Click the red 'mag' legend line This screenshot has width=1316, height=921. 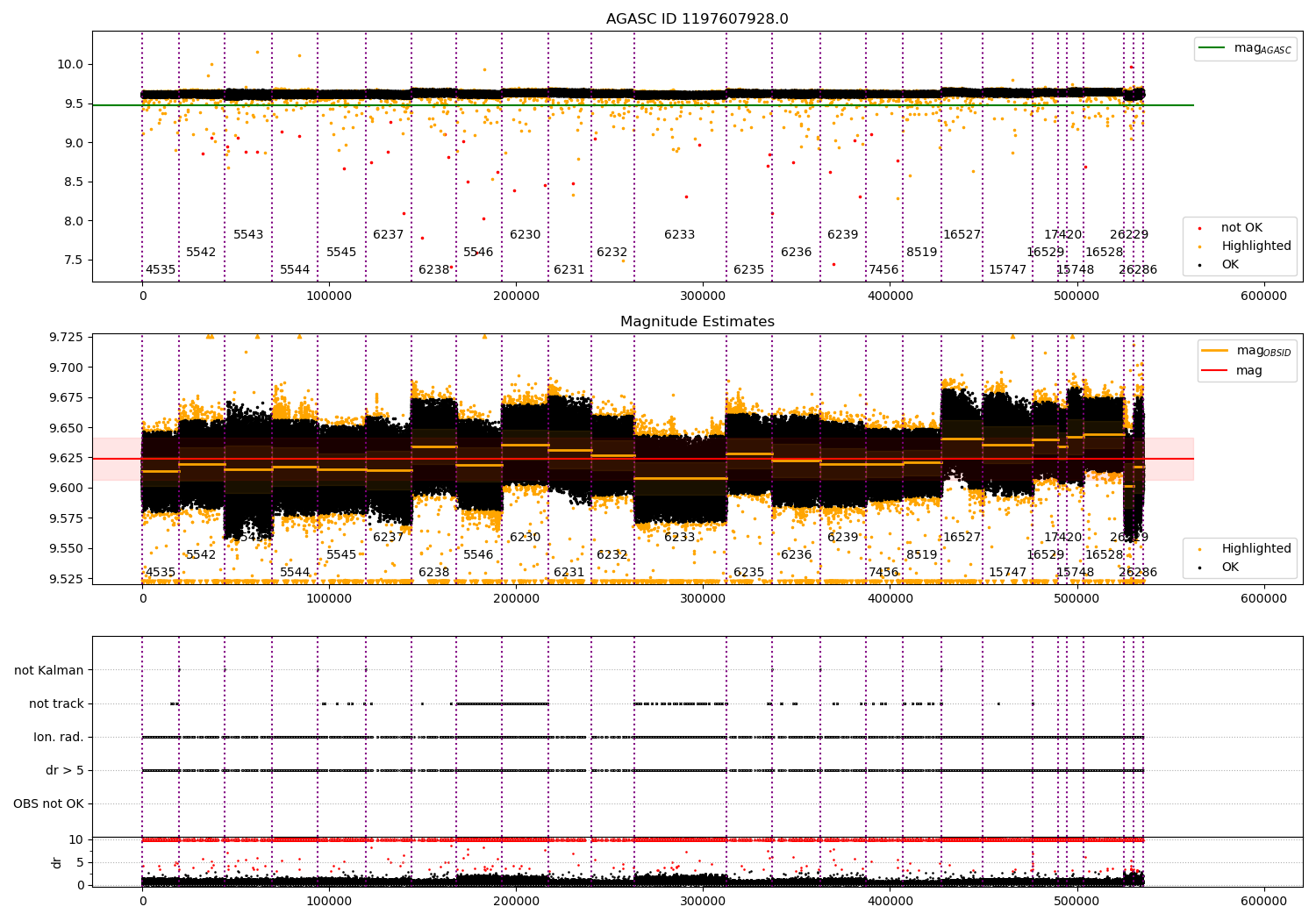click(x=1216, y=371)
